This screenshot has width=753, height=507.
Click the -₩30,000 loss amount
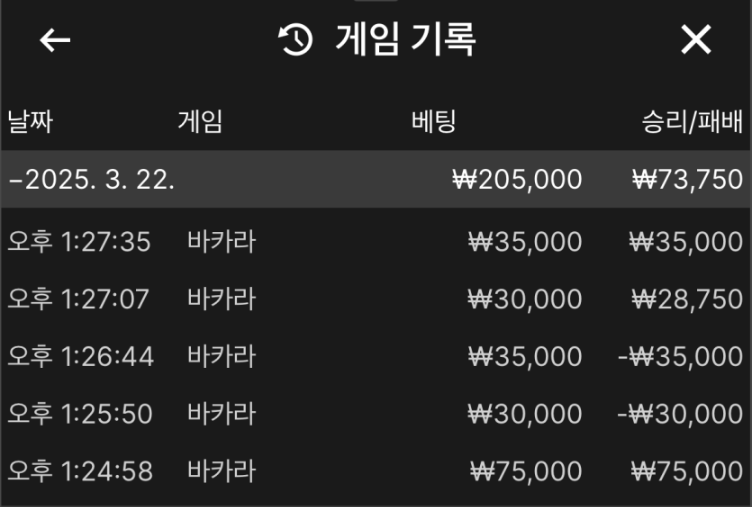(x=680, y=414)
